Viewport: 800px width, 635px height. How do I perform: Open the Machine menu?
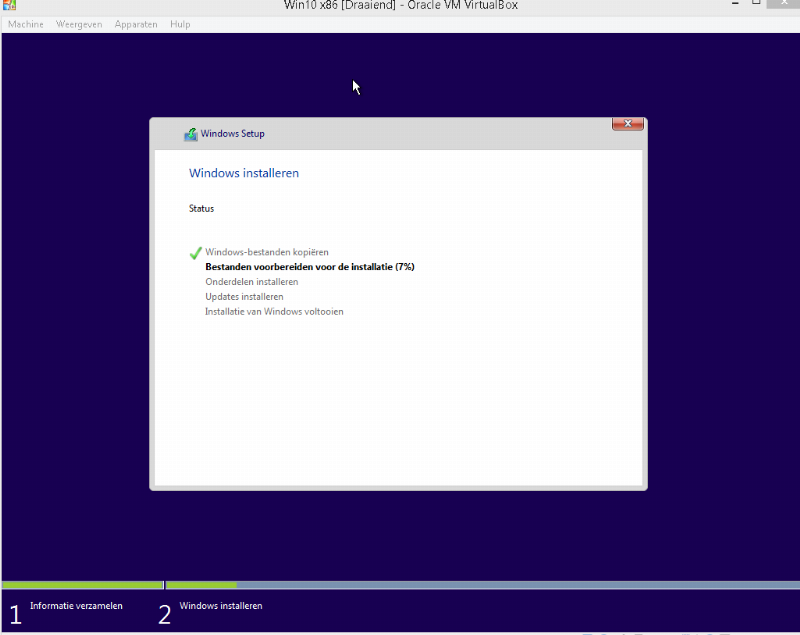[26, 24]
